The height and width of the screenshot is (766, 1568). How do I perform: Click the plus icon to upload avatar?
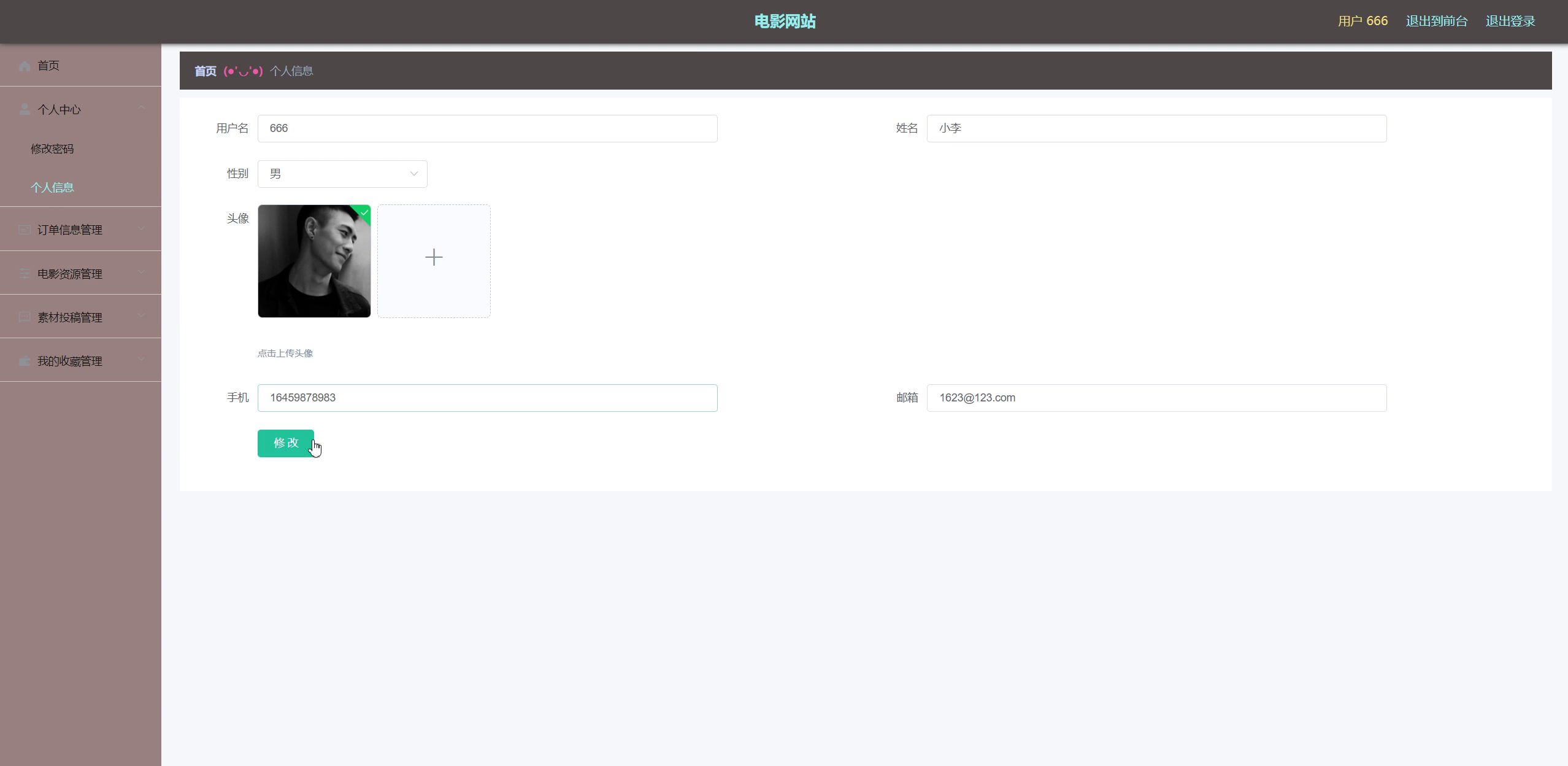pos(434,257)
